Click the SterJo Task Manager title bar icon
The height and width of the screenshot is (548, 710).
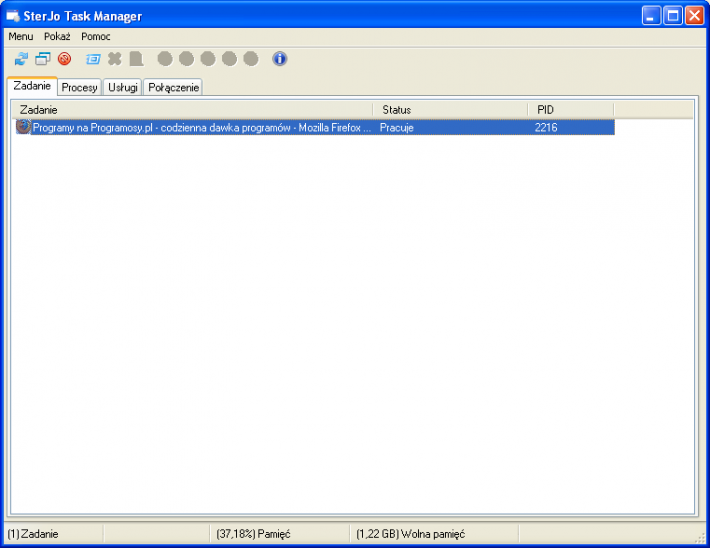pyautogui.click(x=13, y=16)
